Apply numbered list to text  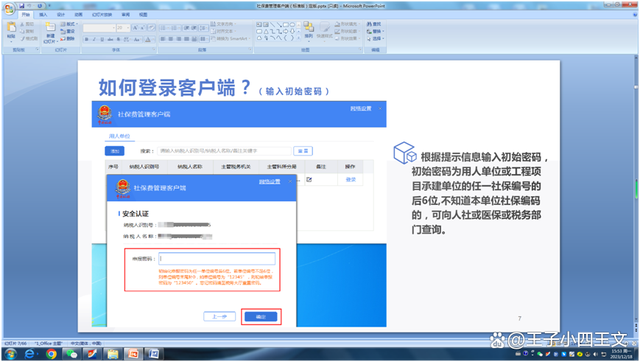coord(174,28)
